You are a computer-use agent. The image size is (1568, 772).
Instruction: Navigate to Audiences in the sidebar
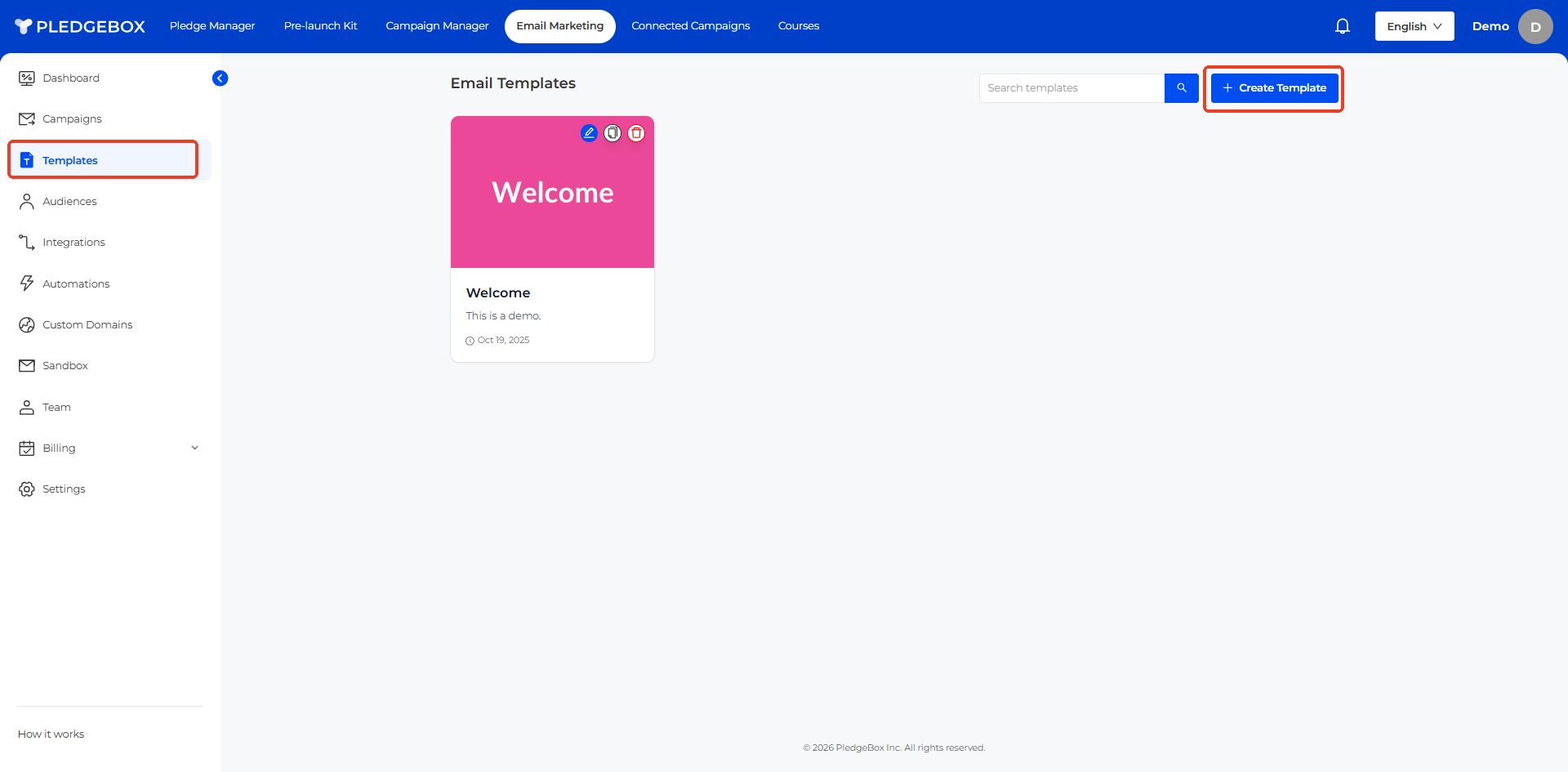coord(69,201)
